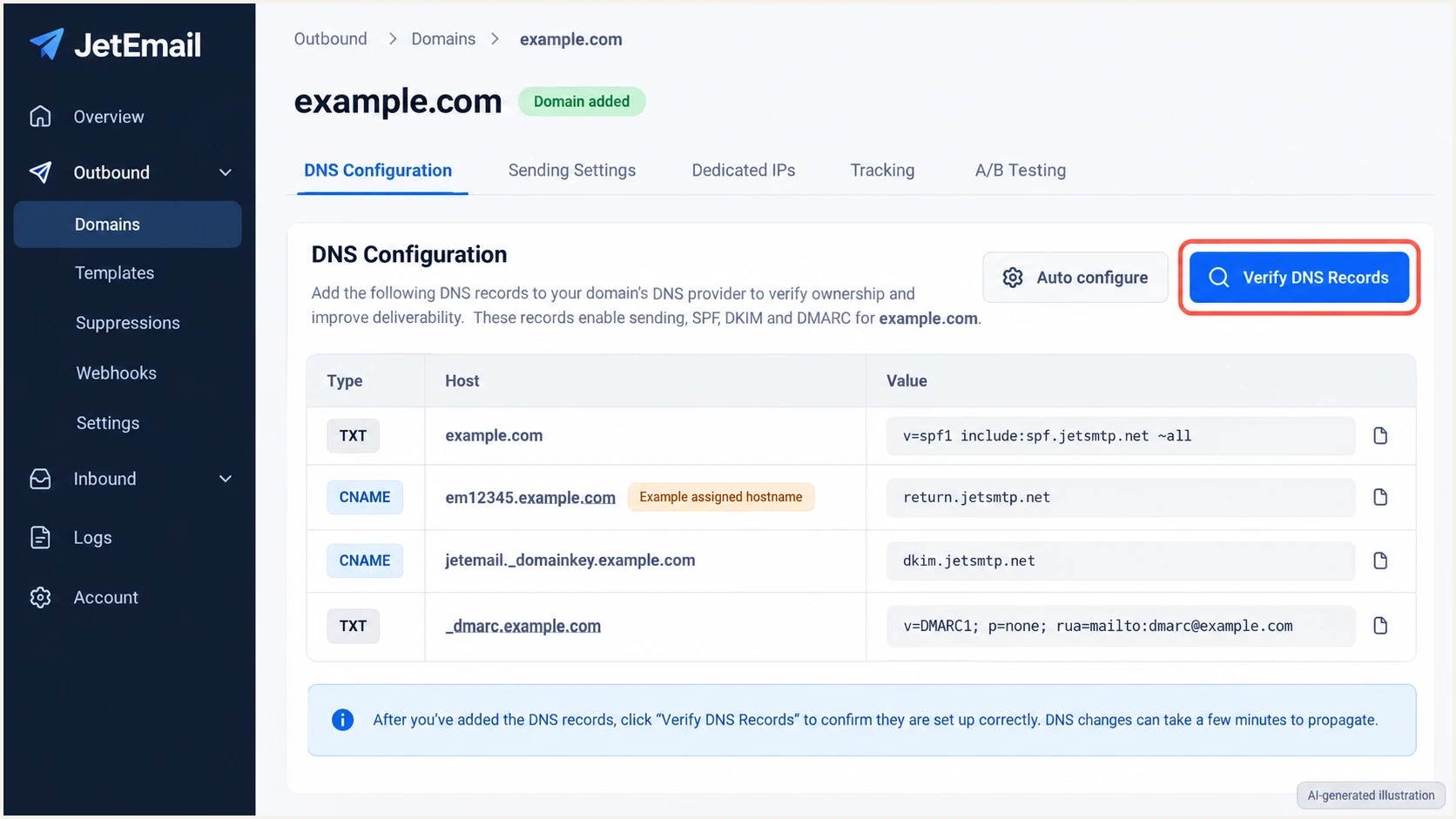Click the Outbound send icon in sidebar
The height and width of the screenshot is (819, 1456).
tap(40, 172)
